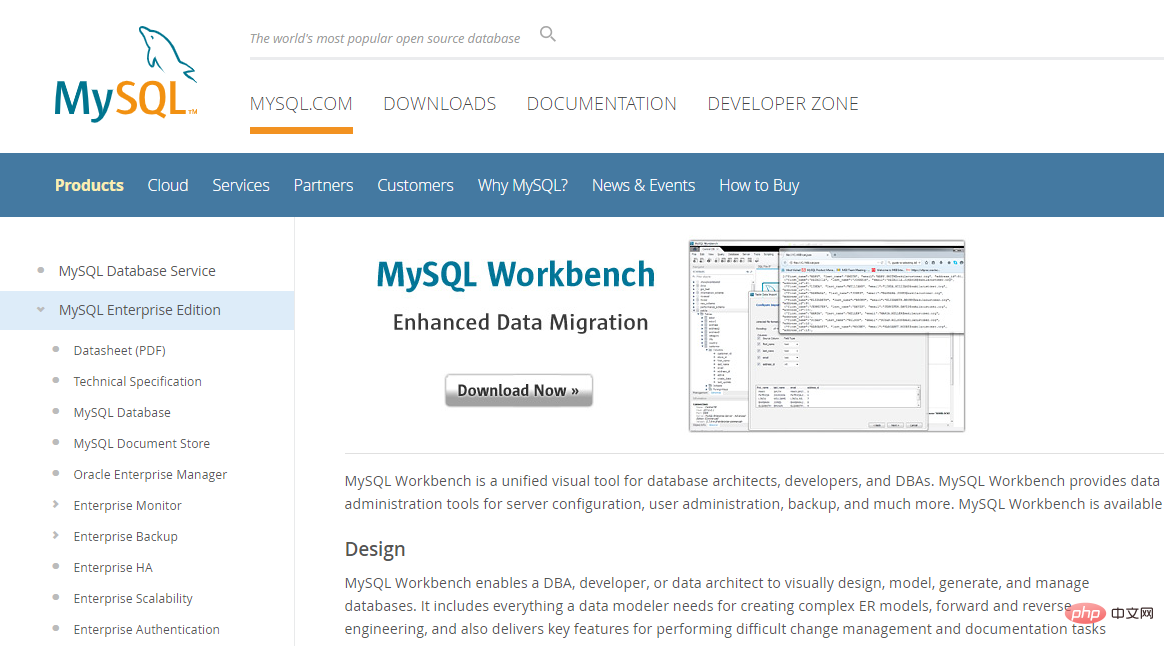Screen dimensions: 1164x646
Task: Collapse the MySQL Enterprise Edition arrow
Action: pos(41,310)
